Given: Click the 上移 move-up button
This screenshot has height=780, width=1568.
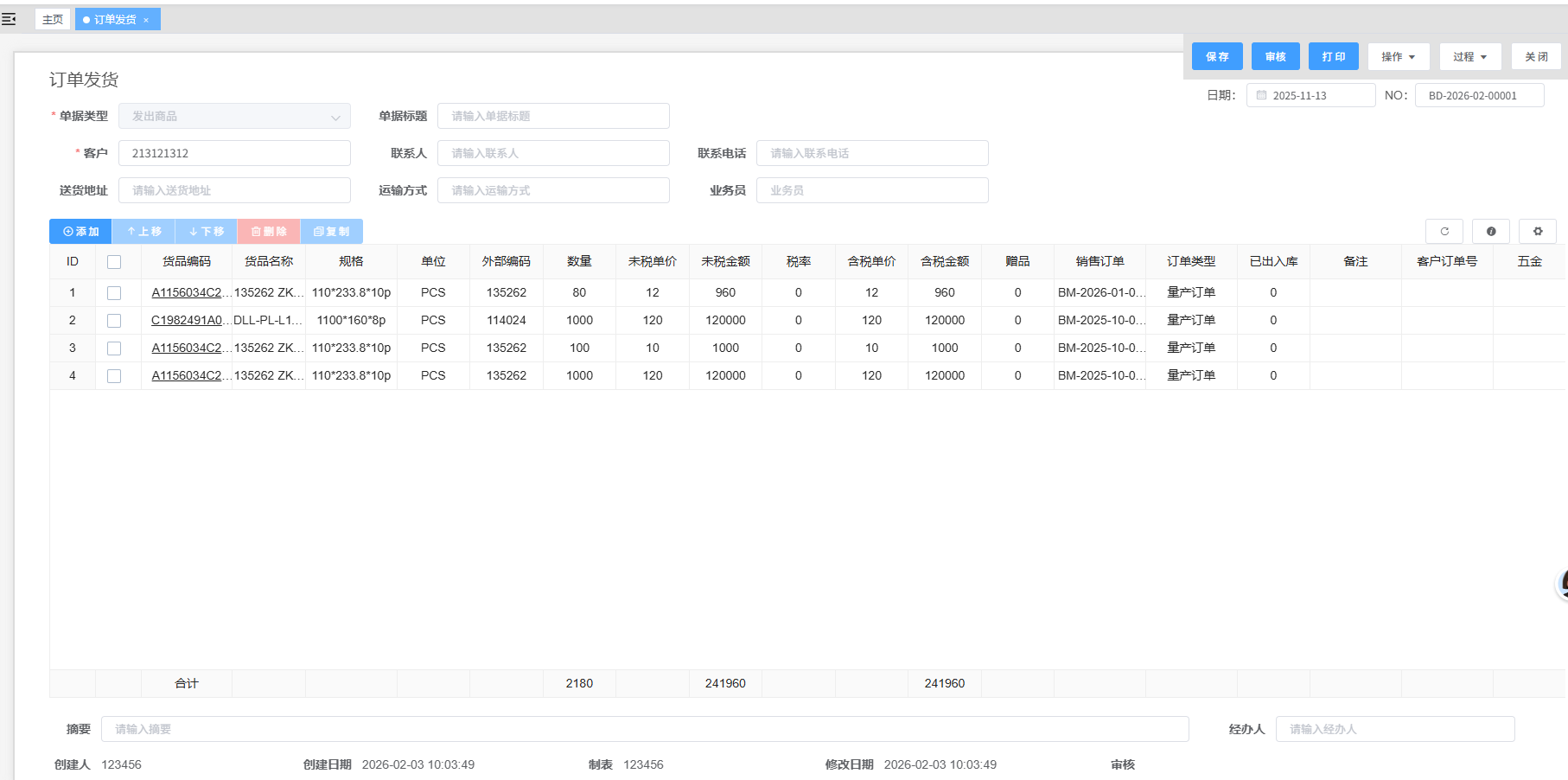Looking at the screenshot, I should coord(143,232).
